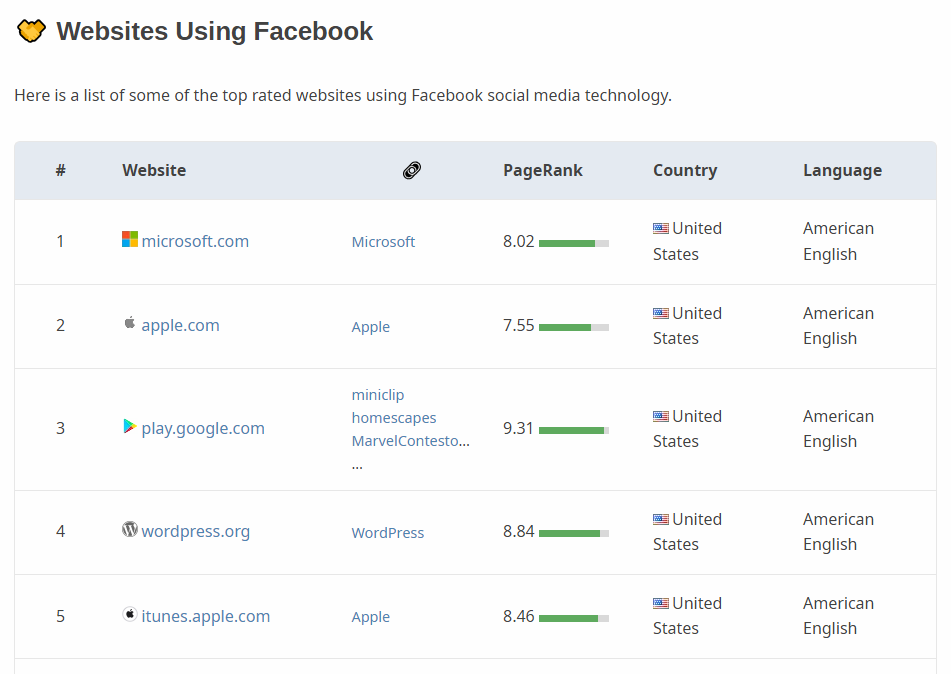Click the WordPress logo next to wordpress.org
This screenshot has width=951, height=674.
[129, 530]
